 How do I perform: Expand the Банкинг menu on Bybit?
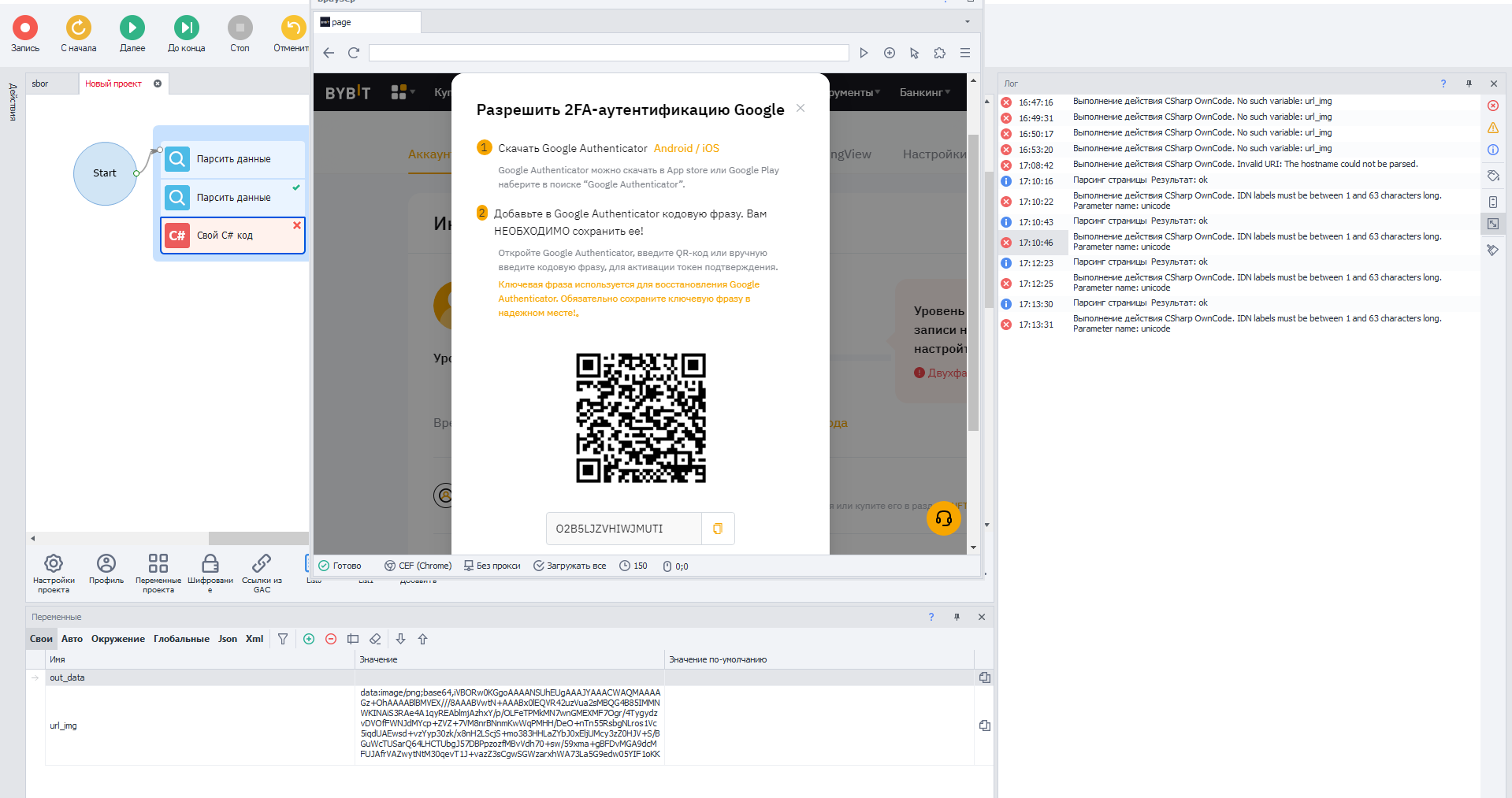925,92
